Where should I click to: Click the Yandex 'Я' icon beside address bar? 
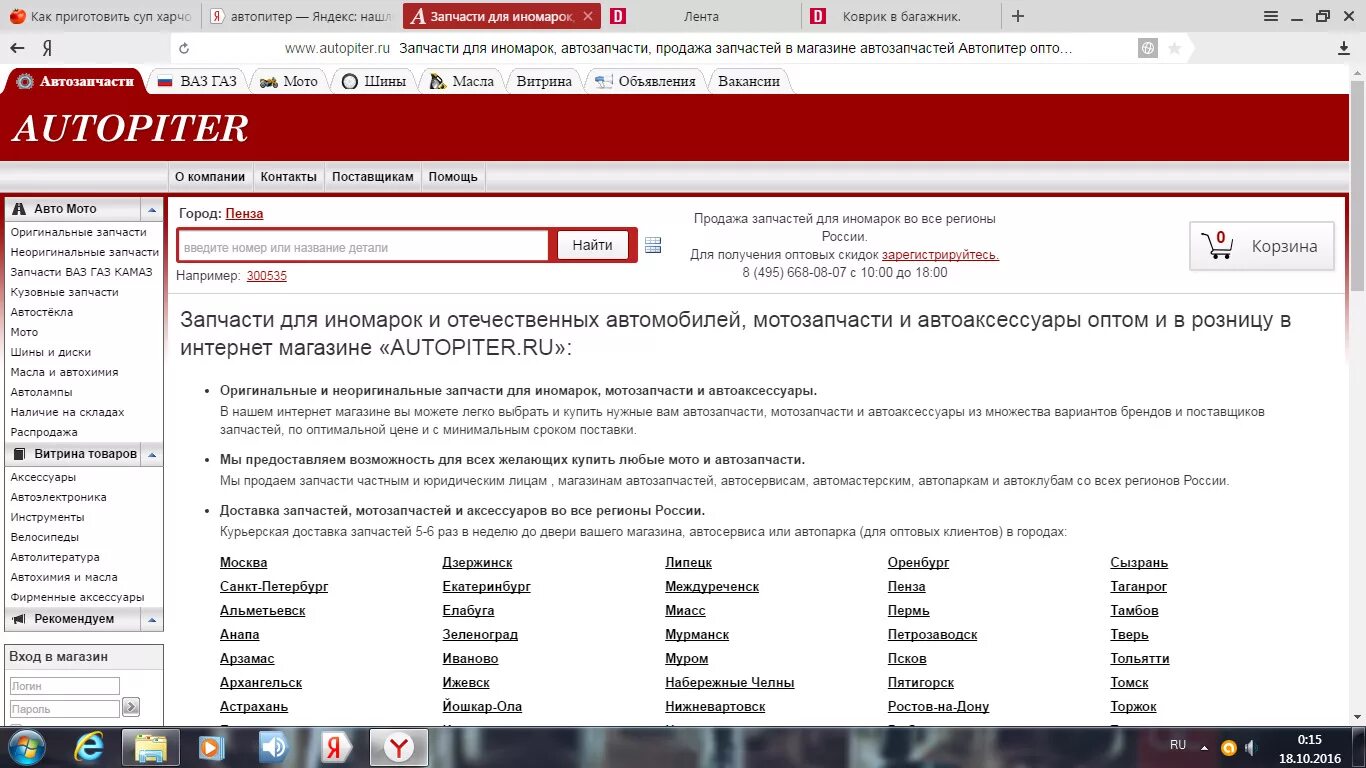click(47, 47)
